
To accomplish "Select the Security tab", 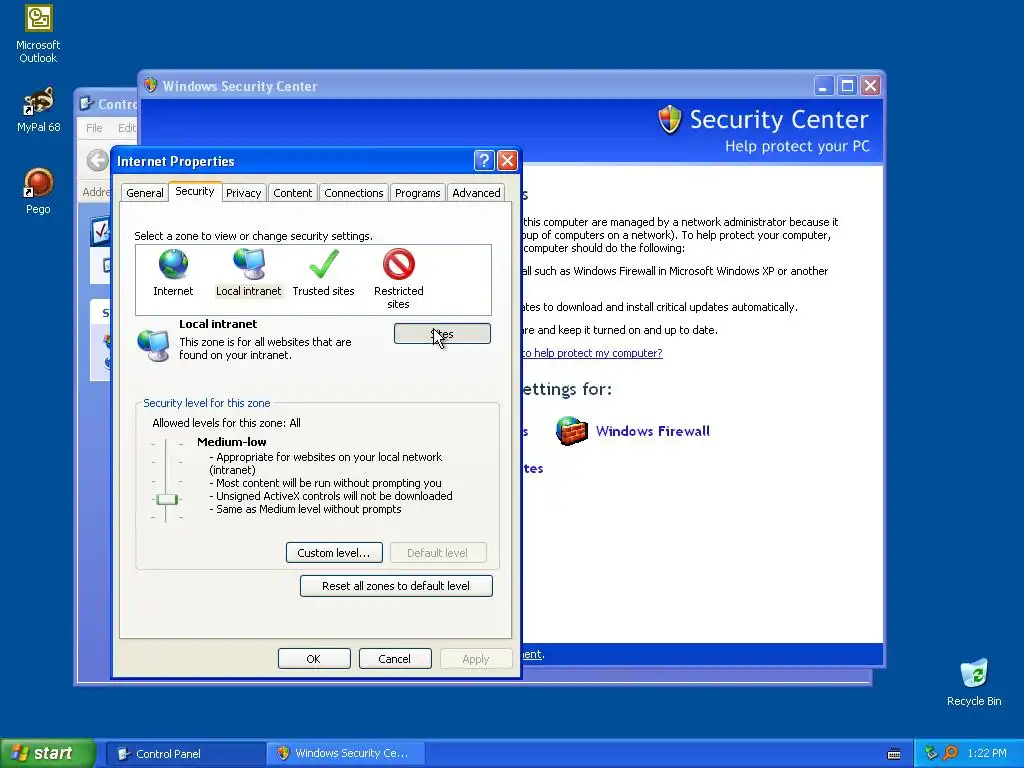I will point(195,191).
